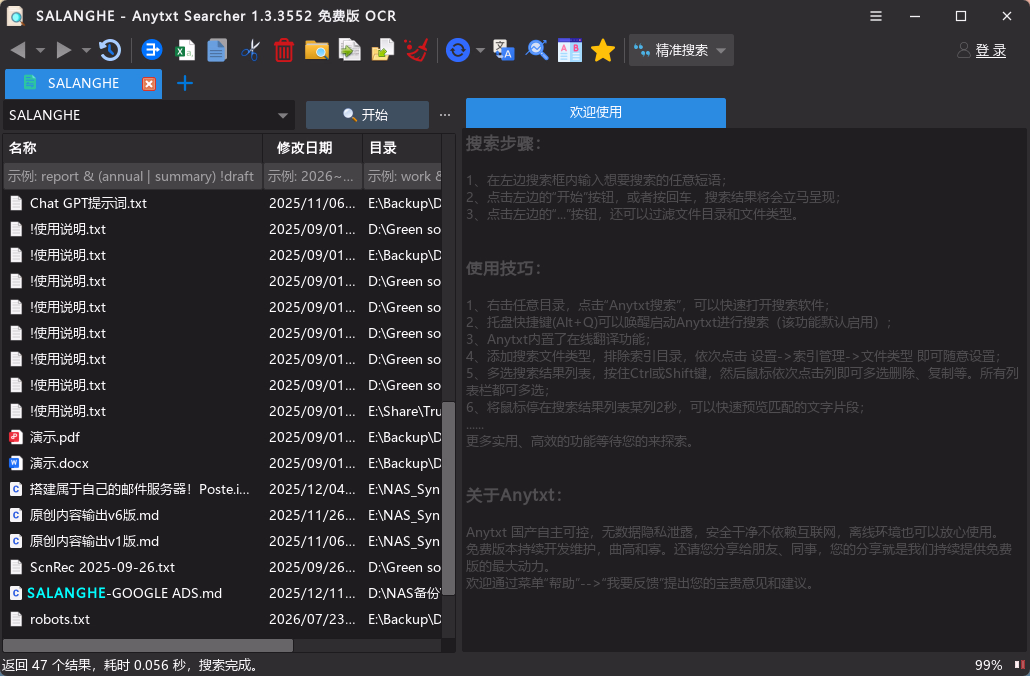Click the file icon beside SALANGHE-GOOGLE ADS.md
This screenshot has height=676, width=1030.
click(x=16, y=593)
